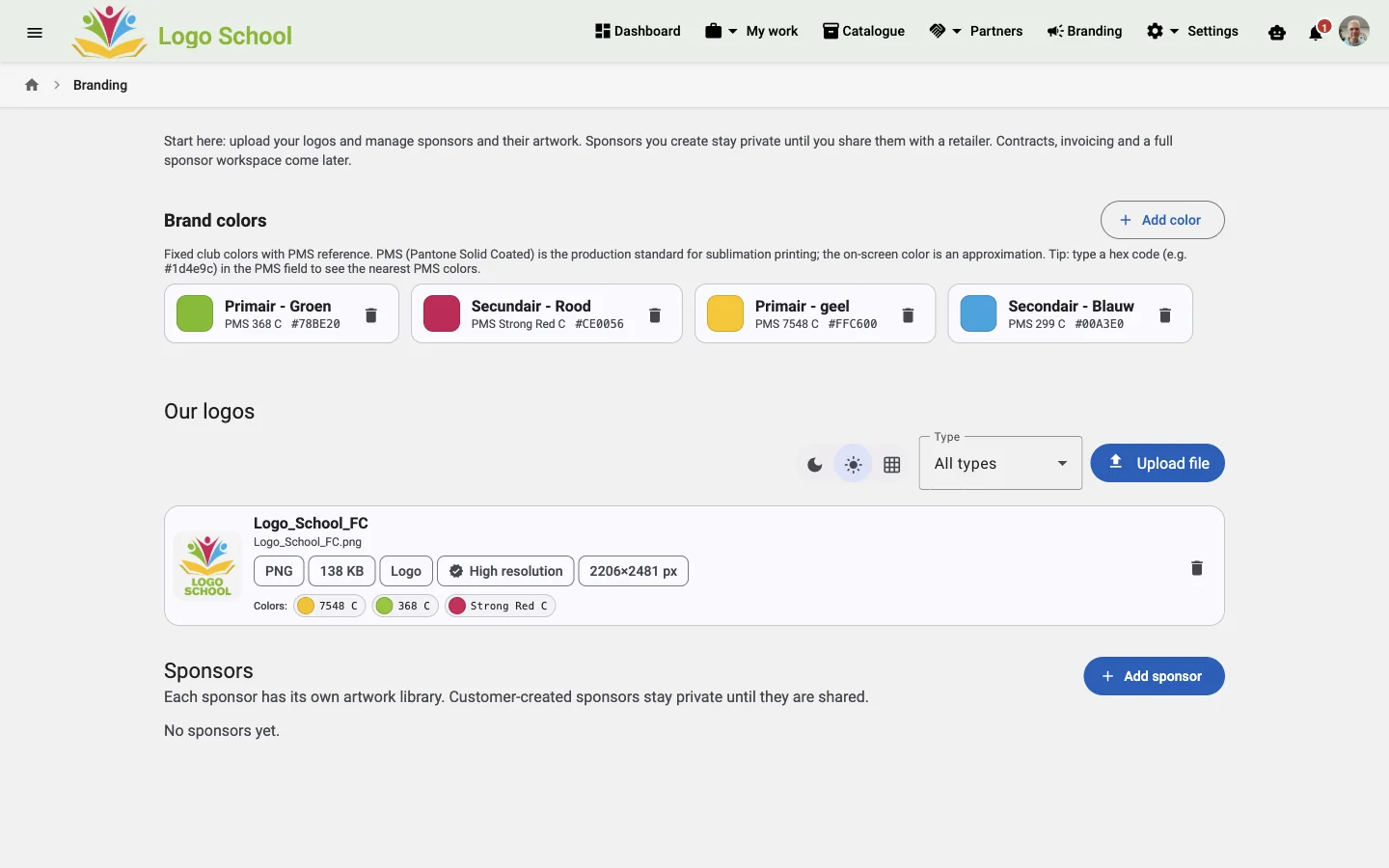Image resolution: width=1389 pixels, height=868 pixels.
Task: Open the support agent icon
Action: (x=1277, y=32)
